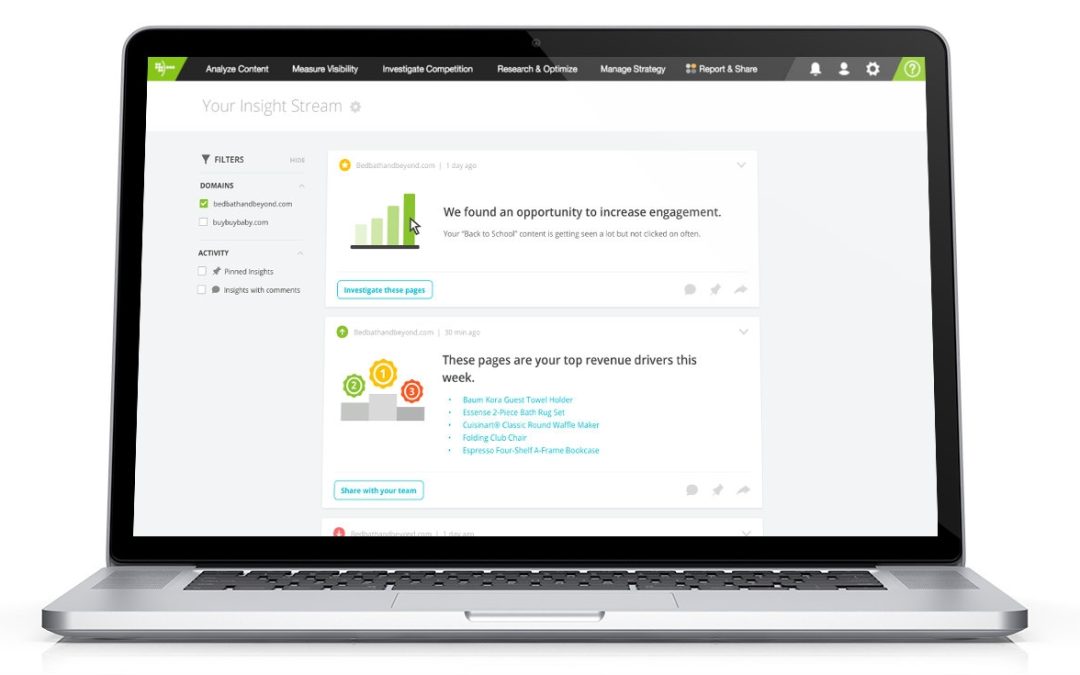This screenshot has width=1080, height=675.
Task: Click Bedbathandbeyond.com source on second card
Action: pos(393,332)
